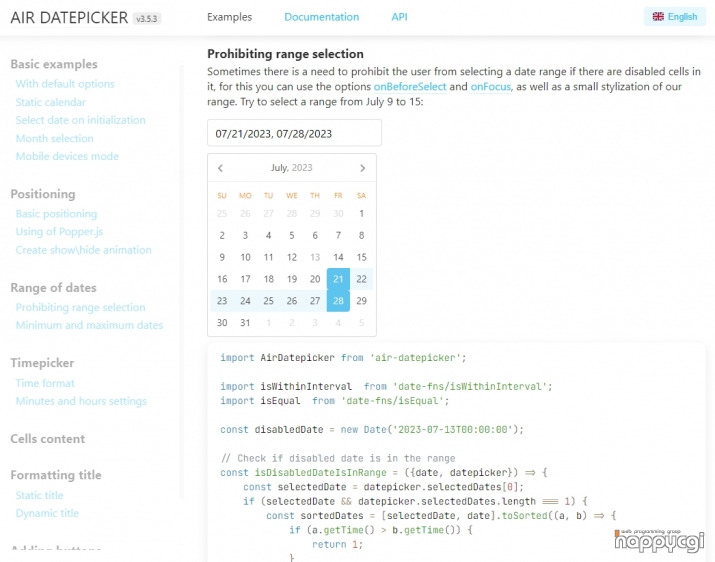Jump to Range of dates heading
Image resolution: width=715 pixels, height=562 pixels.
[53, 288]
